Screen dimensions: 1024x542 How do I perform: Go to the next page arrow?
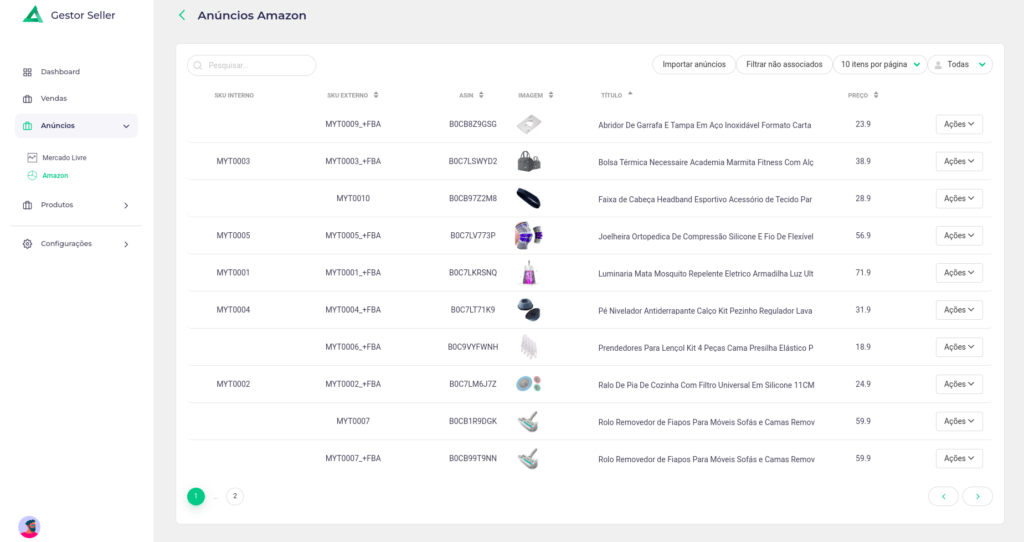[977, 496]
